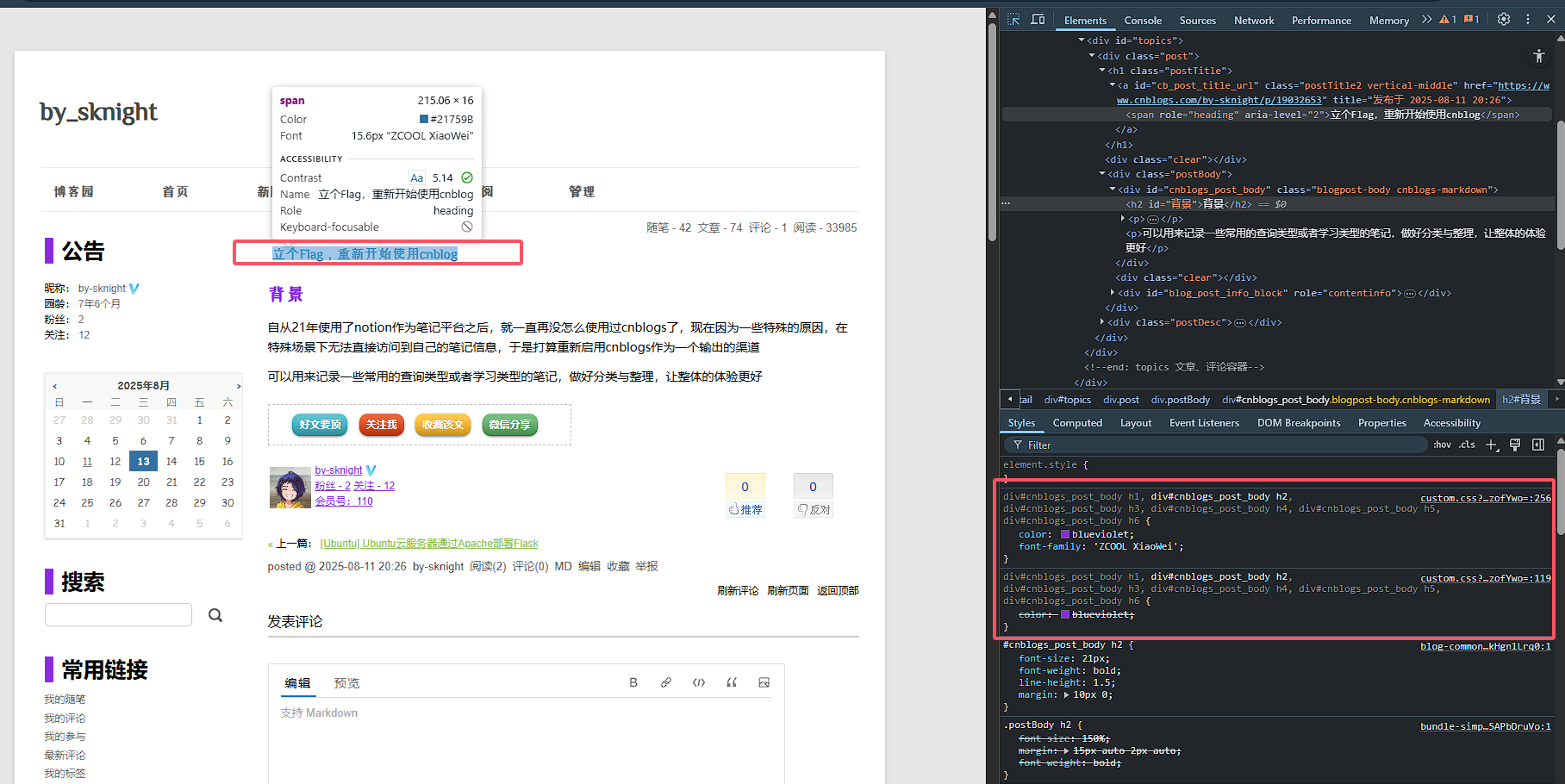Expand the margin shorthand in #cnblogs_post_body h2 rule
The image size is (1565, 784).
tap(1066, 695)
